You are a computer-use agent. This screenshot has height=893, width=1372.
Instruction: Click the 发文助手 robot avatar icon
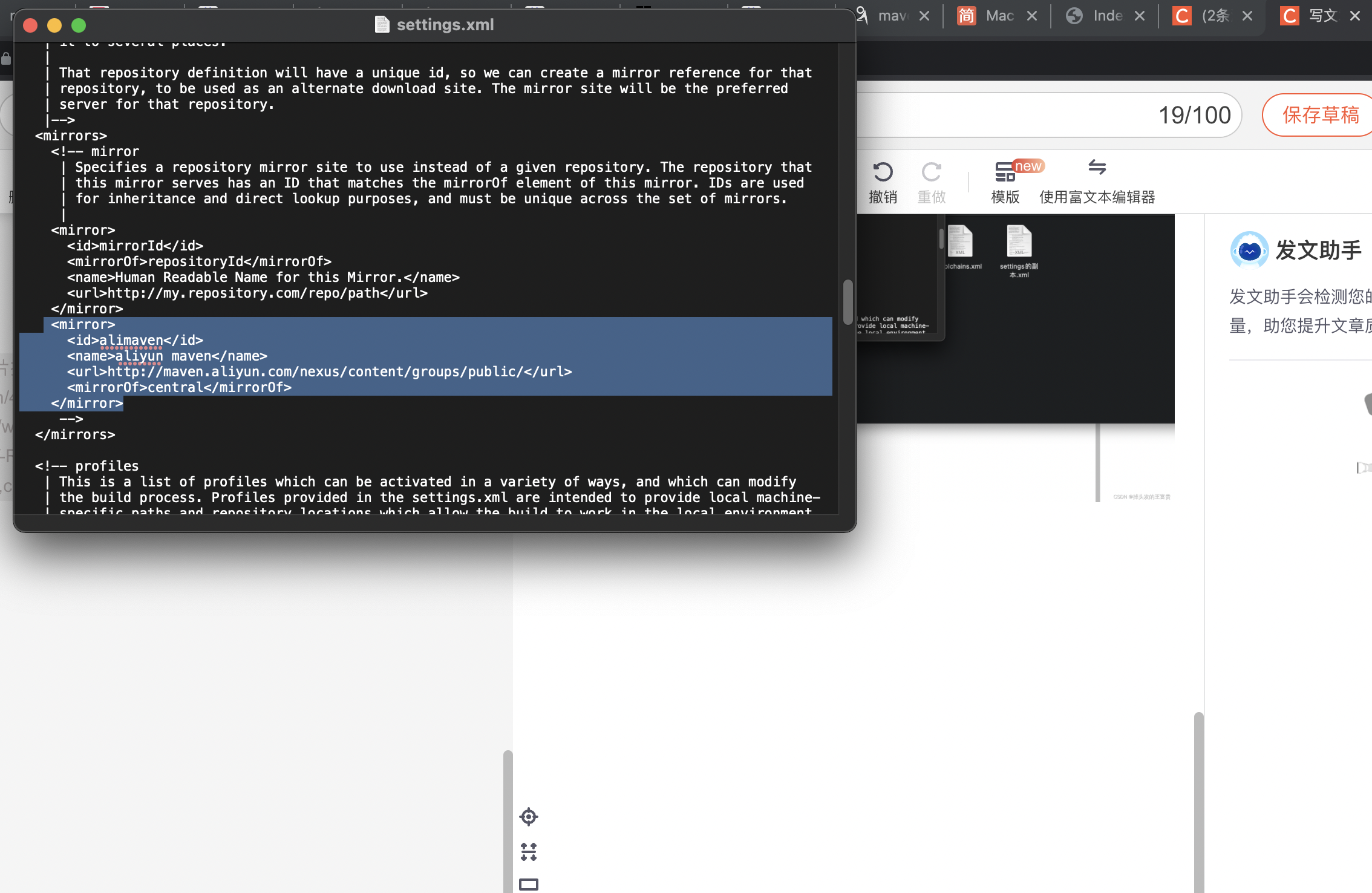[1249, 250]
